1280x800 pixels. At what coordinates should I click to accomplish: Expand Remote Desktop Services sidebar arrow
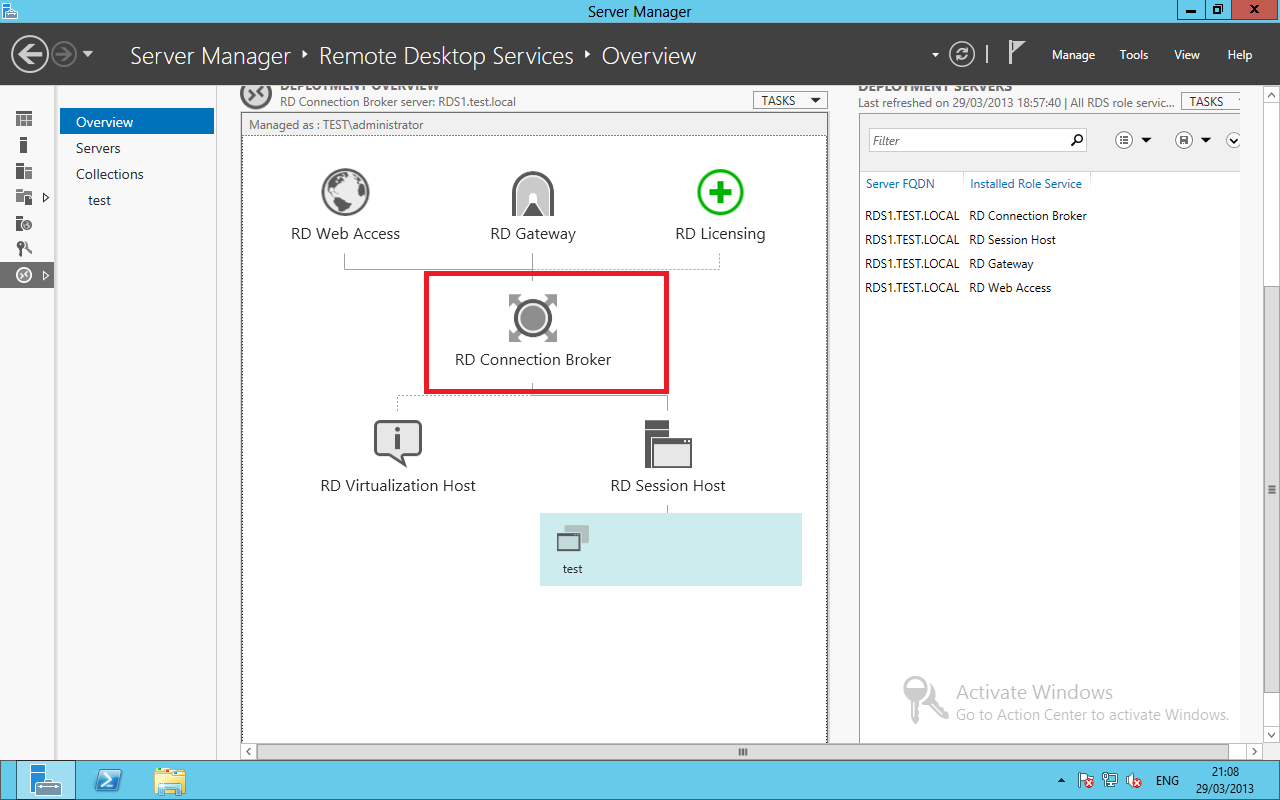pyautogui.click(x=46, y=275)
